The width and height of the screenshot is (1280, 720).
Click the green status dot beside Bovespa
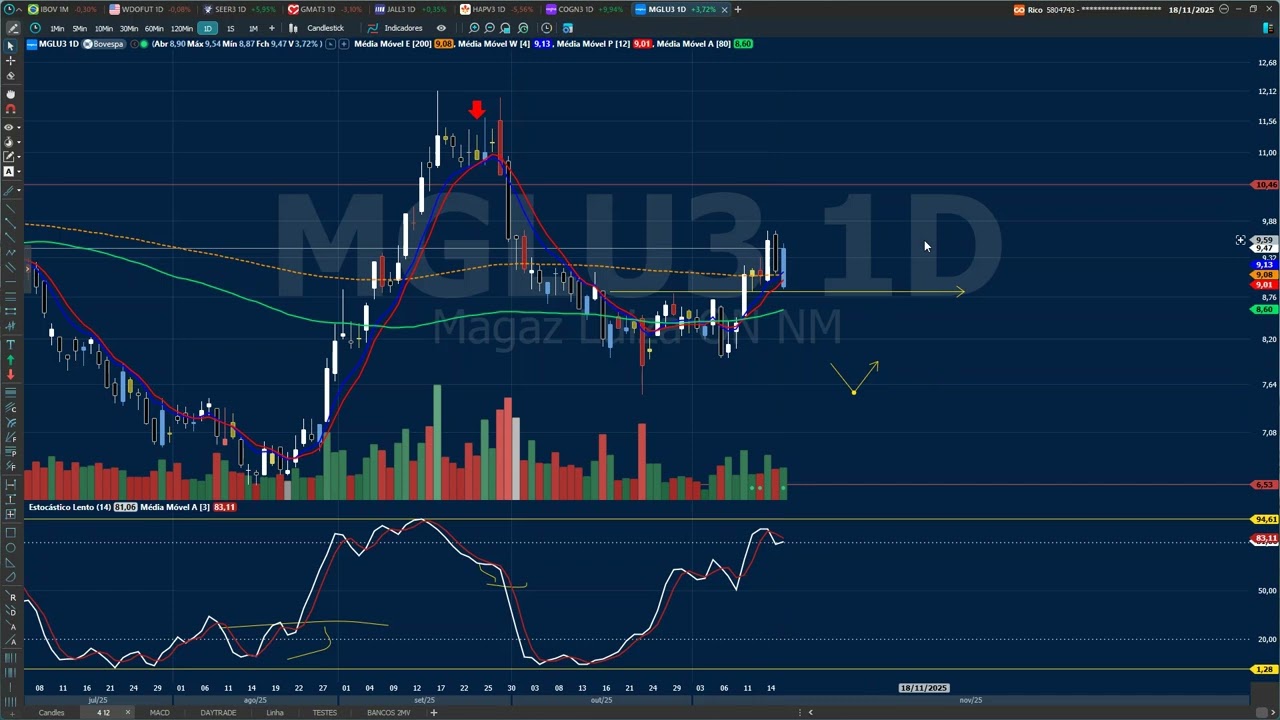click(144, 44)
